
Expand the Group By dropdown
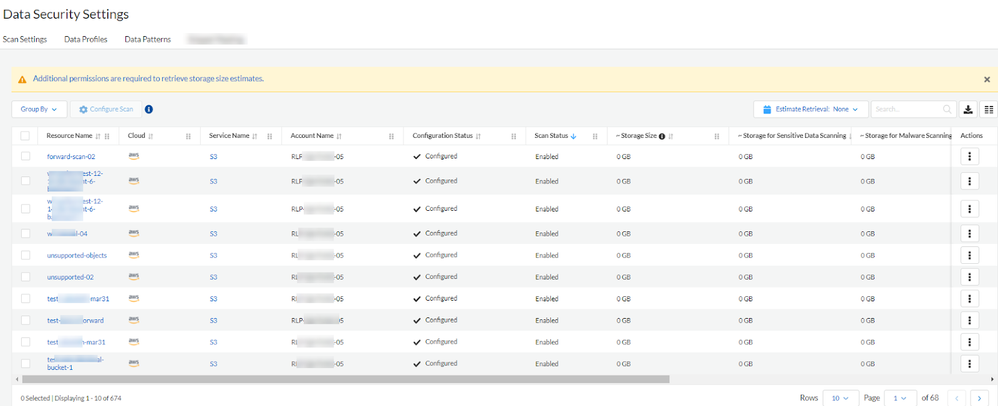(x=40, y=109)
